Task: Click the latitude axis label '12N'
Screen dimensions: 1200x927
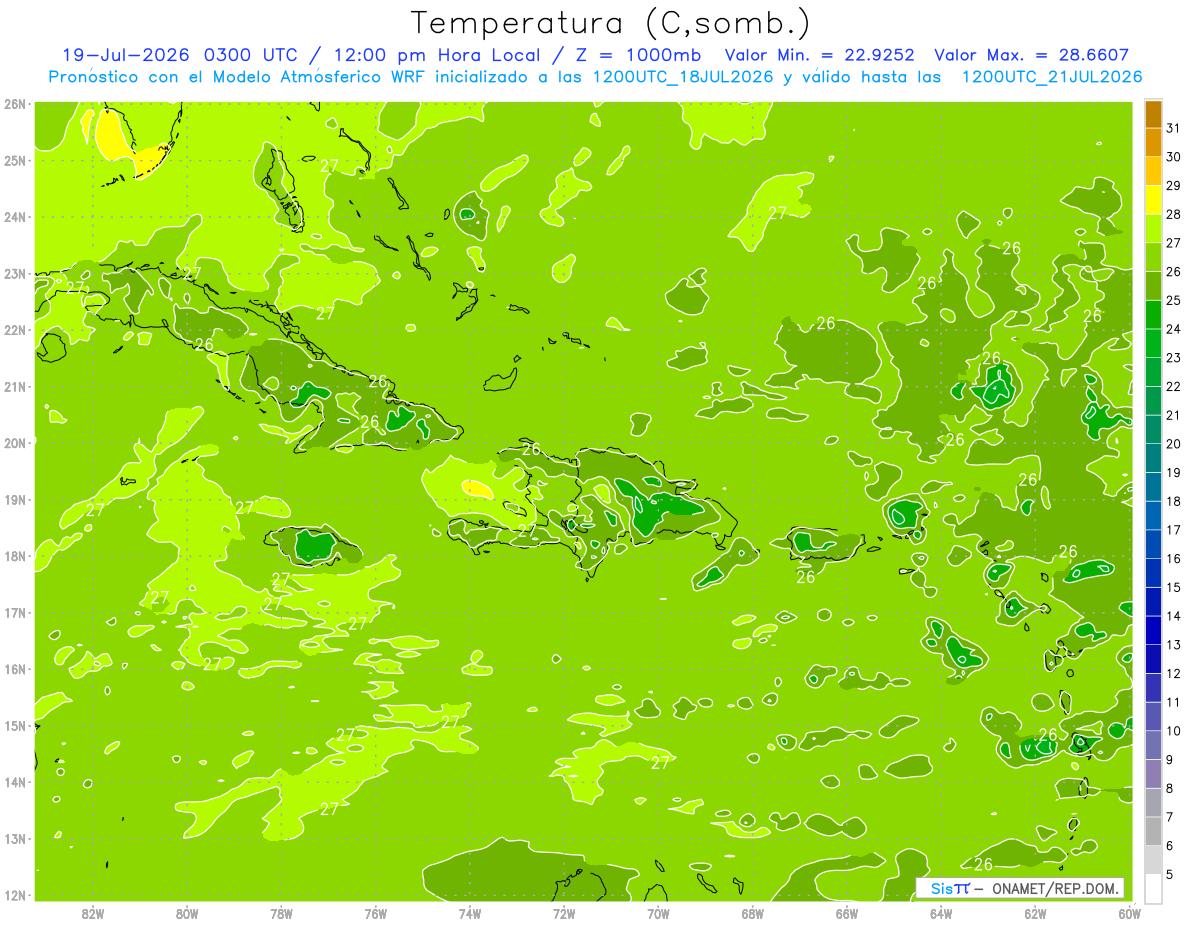Action: coord(14,895)
